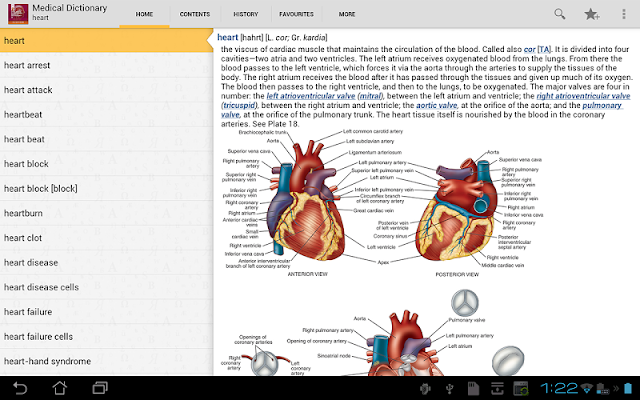Open the 'left atrioventricular valve' link
The height and width of the screenshot is (400, 640).
(311, 96)
